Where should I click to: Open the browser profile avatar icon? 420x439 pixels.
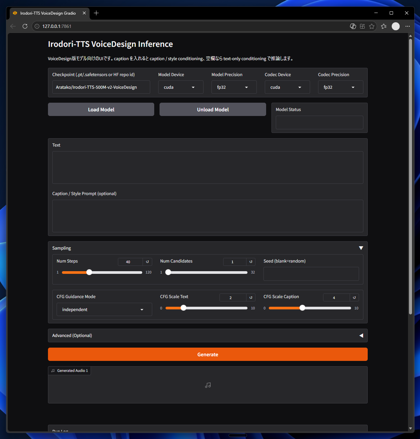[396, 26]
